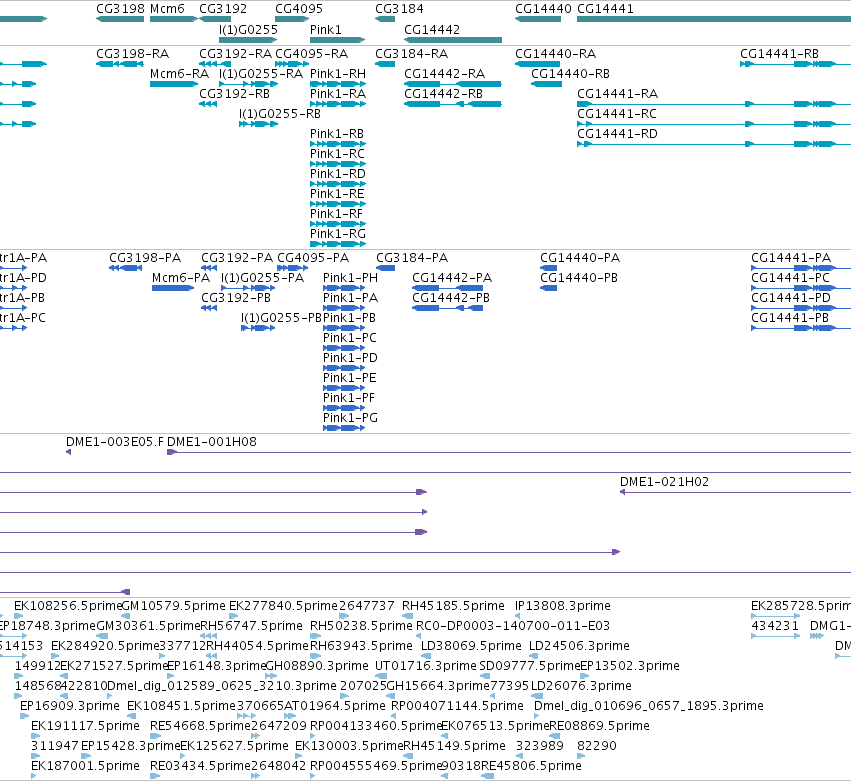Select EST GM10579.5prime label
The height and width of the screenshot is (781, 851).
point(173,606)
